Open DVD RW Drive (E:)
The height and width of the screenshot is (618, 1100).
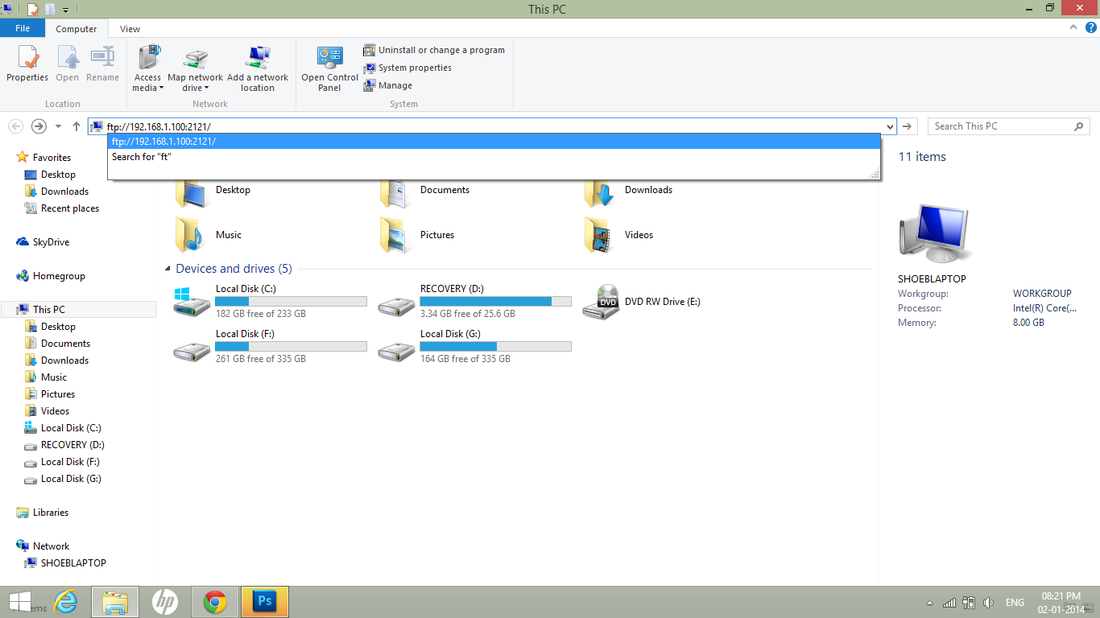642,301
